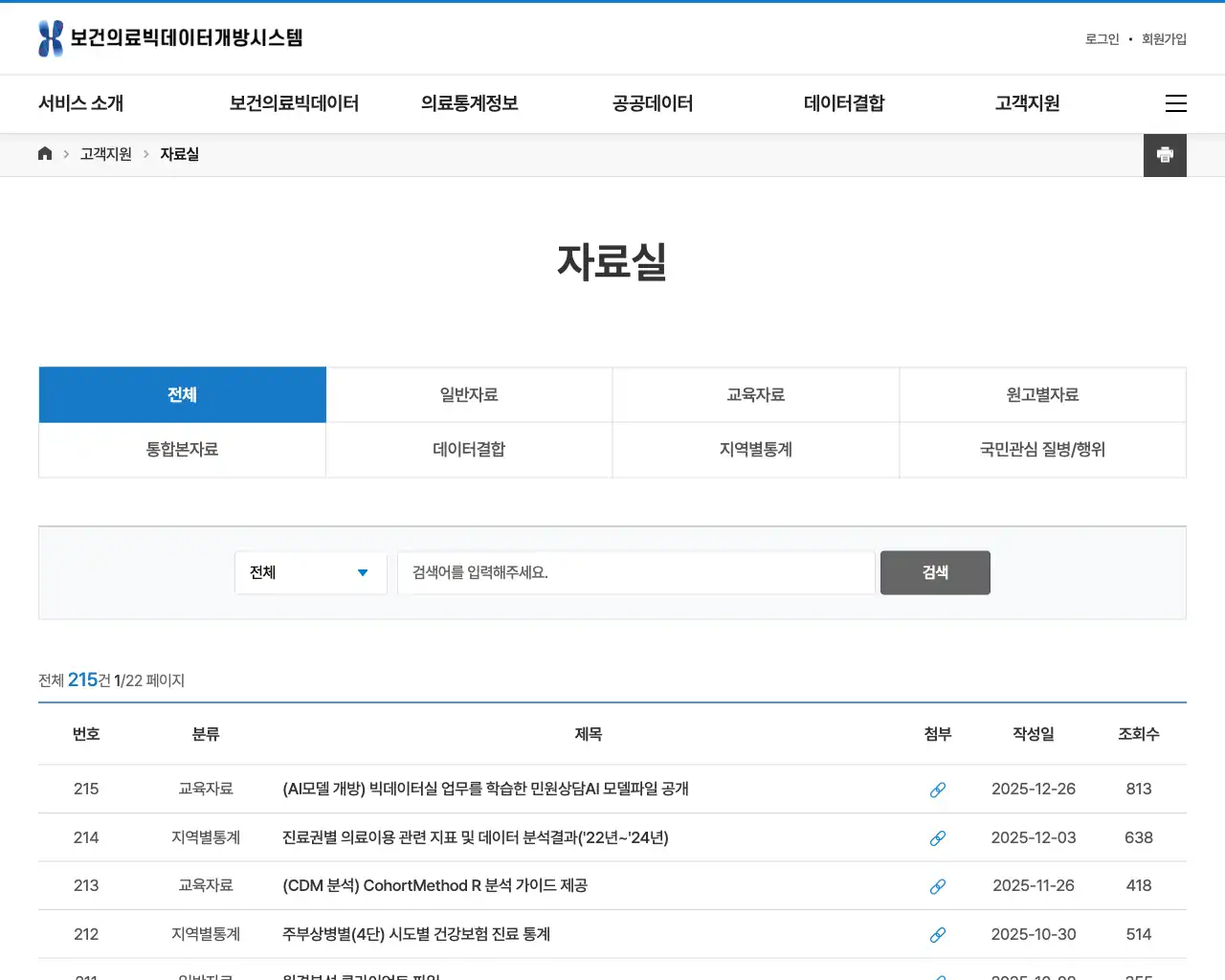Click 지역별통계 category in row 212
Image resolution: width=1225 pixels, height=980 pixels.
click(206, 934)
